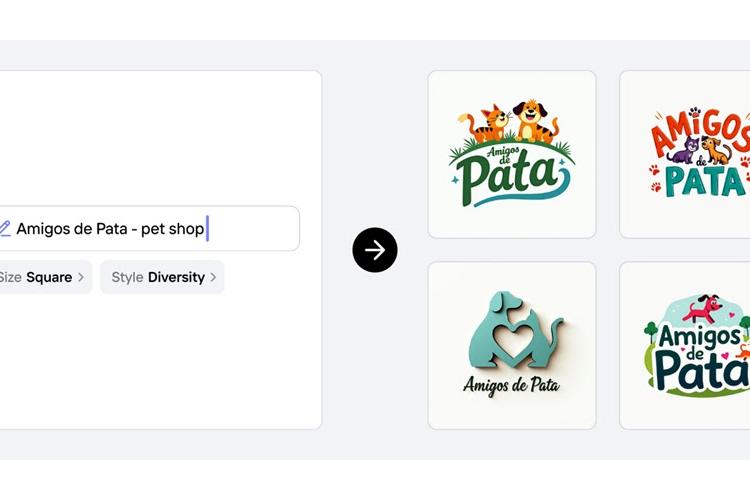Open the Size Square dropdown
The height and width of the screenshot is (500, 750).
44,277
